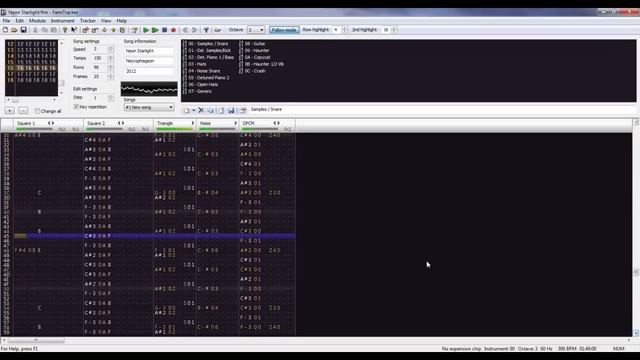Save instrument to file icon
The height and width of the screenshot is (360, 640).
[x=231, y=110]
